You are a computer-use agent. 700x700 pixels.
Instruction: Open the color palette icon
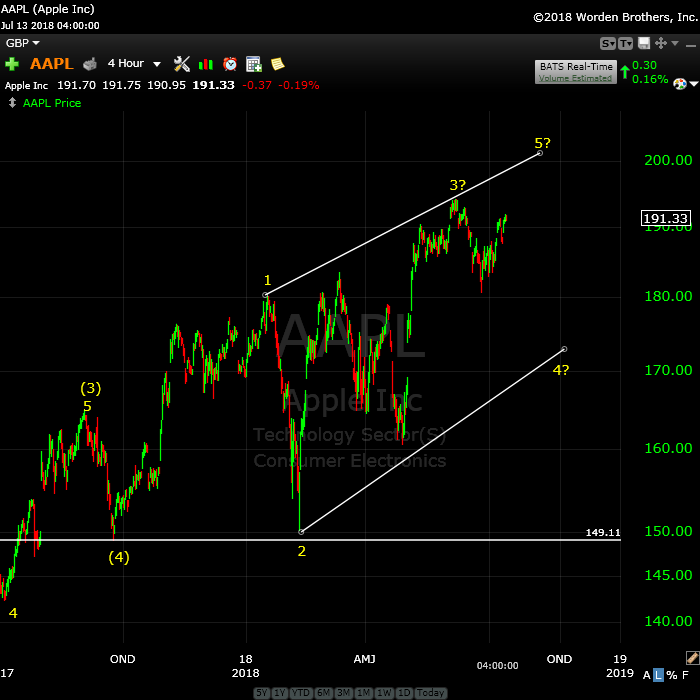click(x=679, y=84)
